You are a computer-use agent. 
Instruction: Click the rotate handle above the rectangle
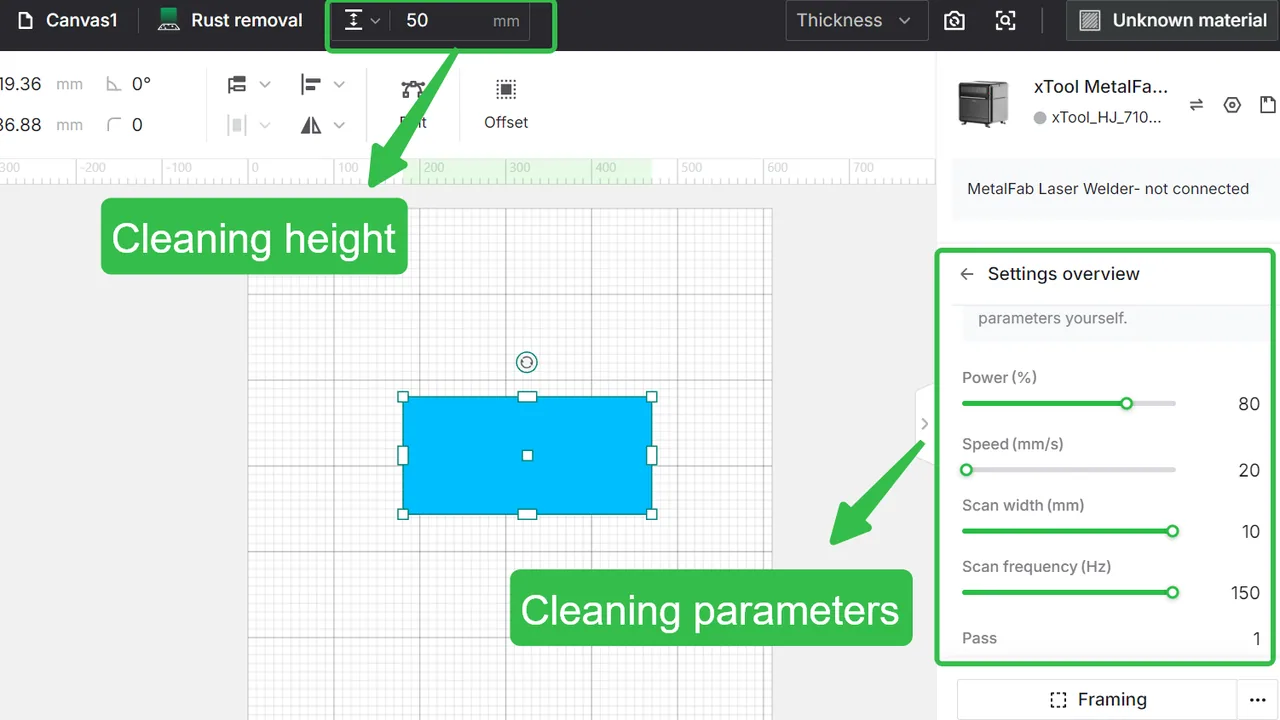527,362
